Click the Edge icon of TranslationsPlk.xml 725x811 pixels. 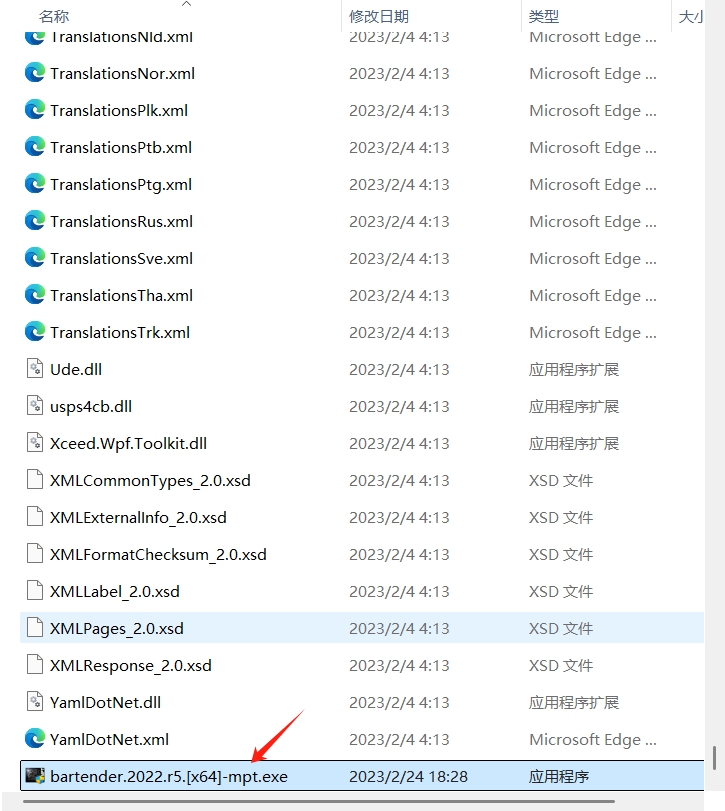[35, 110]
